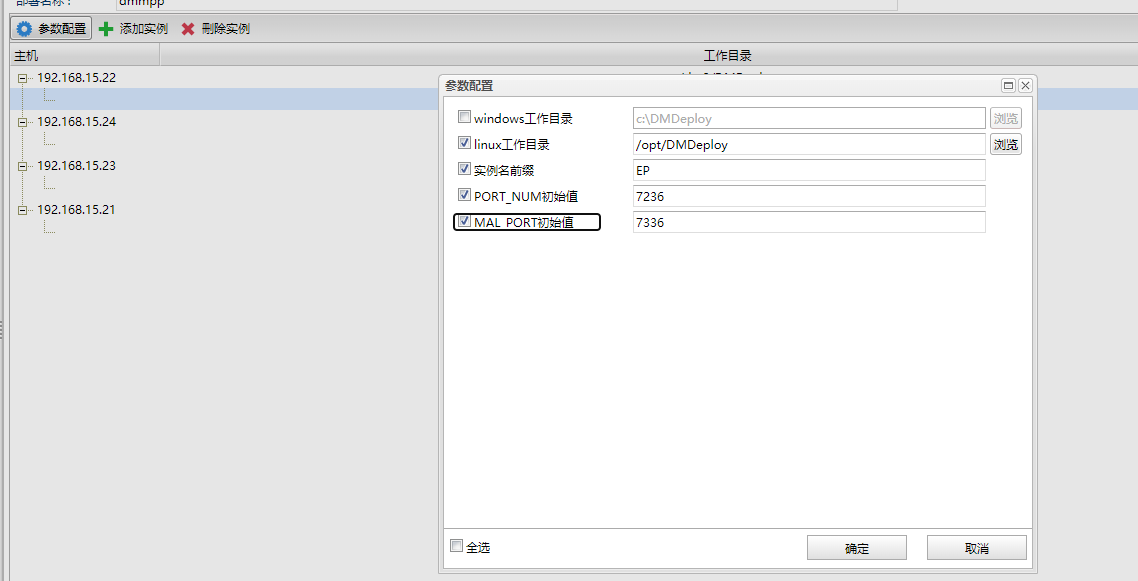Toggle the 实例名前缀 checkbox

point(464,168)
